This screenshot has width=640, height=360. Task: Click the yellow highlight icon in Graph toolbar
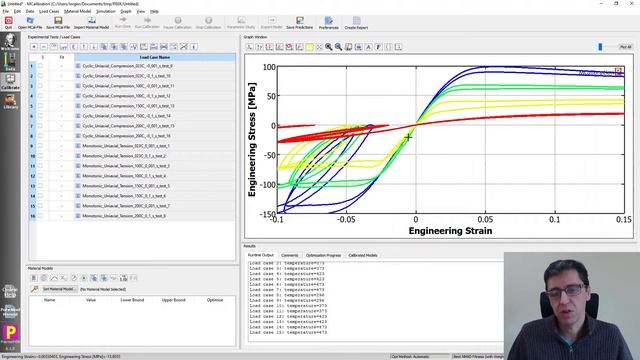tap(309, 47)
